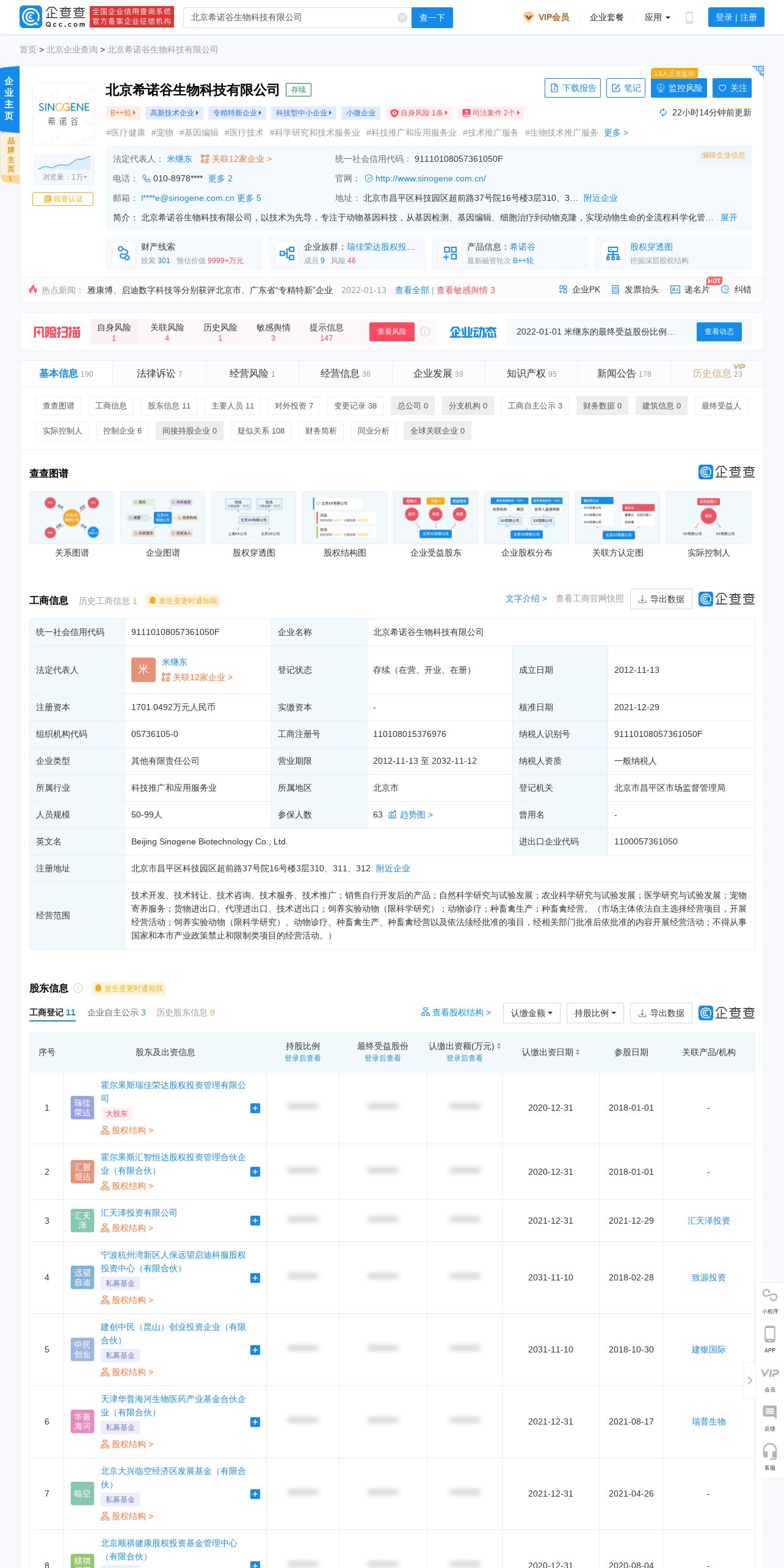The height and width of the screenshot is (1568, 784).
Task: Click the 股东信息 info icon
Action: coord(78,988)
